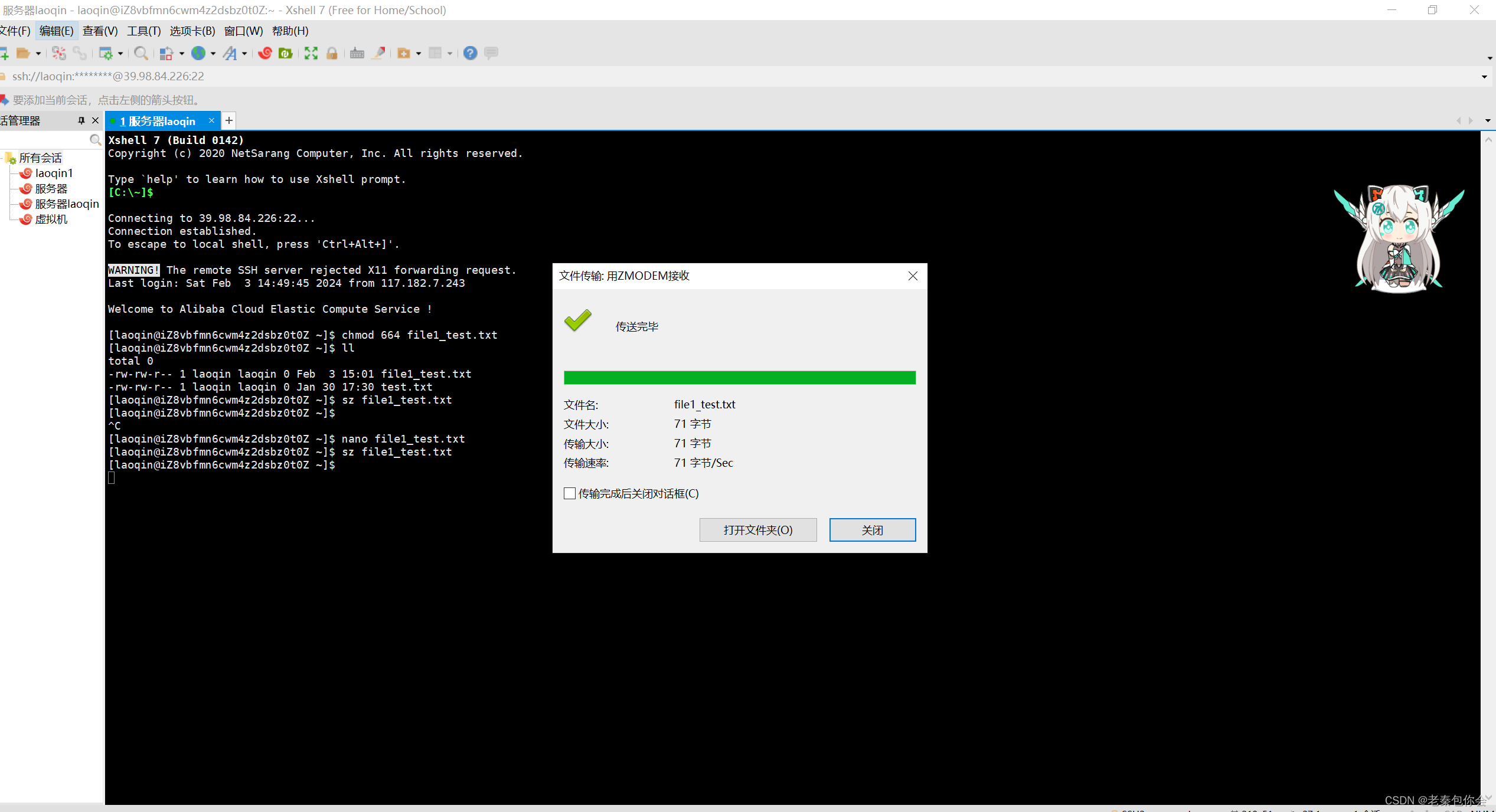Open a session with the folder toolbar icon
Image resolution: width=1496 pixels, height=812 pixels.
(x=23, y=54)
